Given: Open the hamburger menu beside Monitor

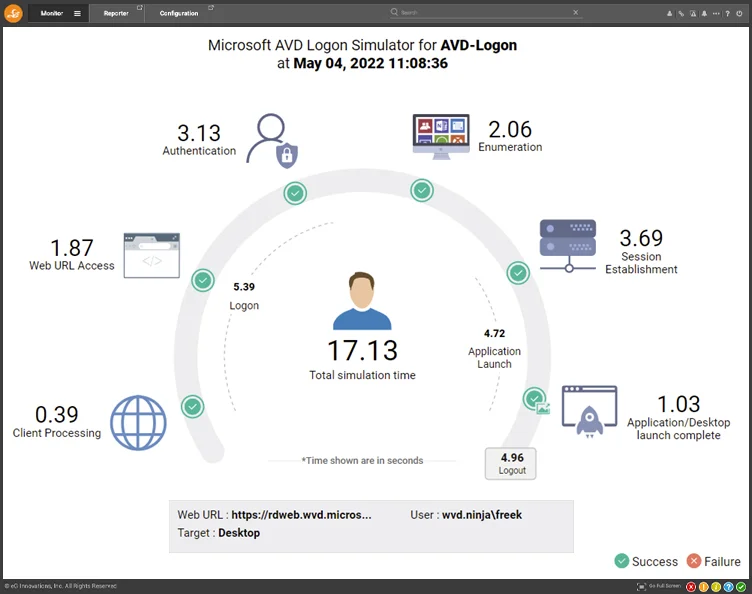Looking at the screenshot, I should pyautogui.click(x=77, y=13).
